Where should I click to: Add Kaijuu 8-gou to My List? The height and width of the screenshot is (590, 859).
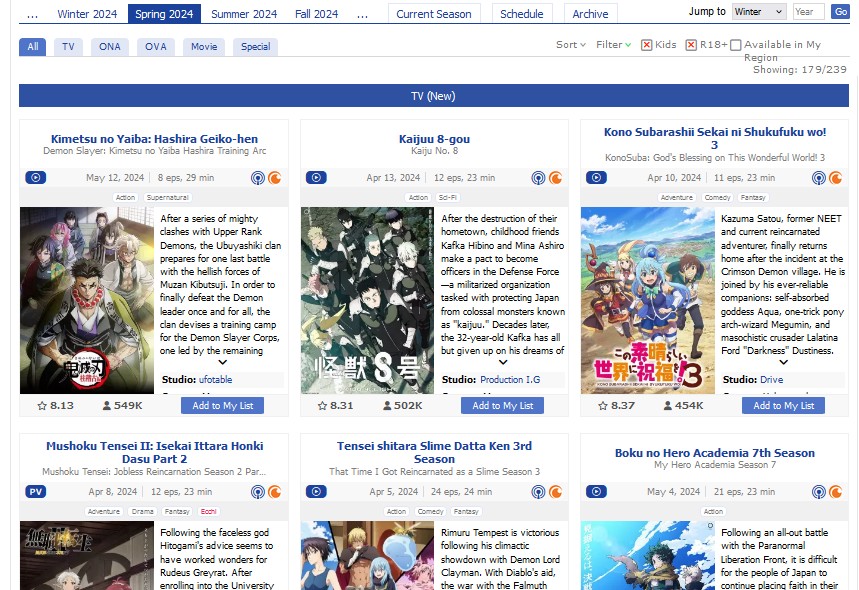coord(502,406)
